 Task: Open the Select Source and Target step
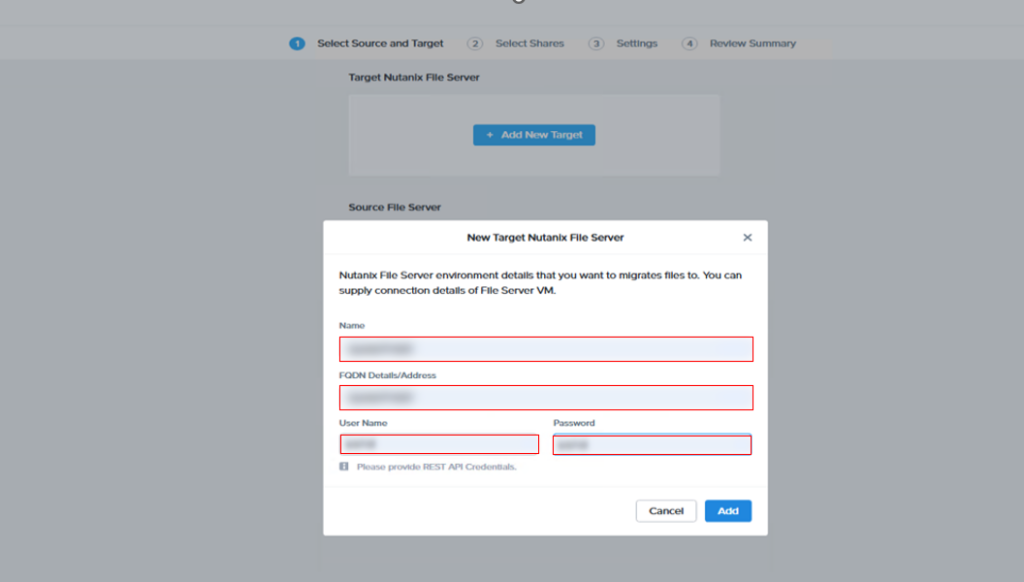point(380,43)
